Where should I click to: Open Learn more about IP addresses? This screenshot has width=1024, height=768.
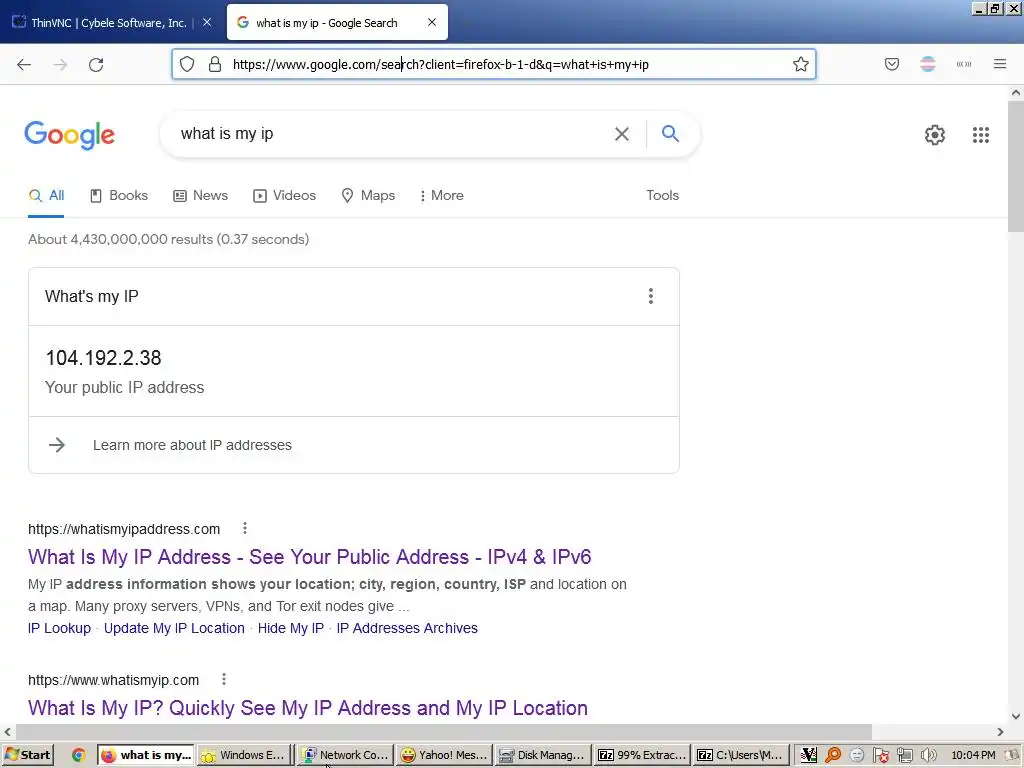pyautogui.click(x=192, y=445)
